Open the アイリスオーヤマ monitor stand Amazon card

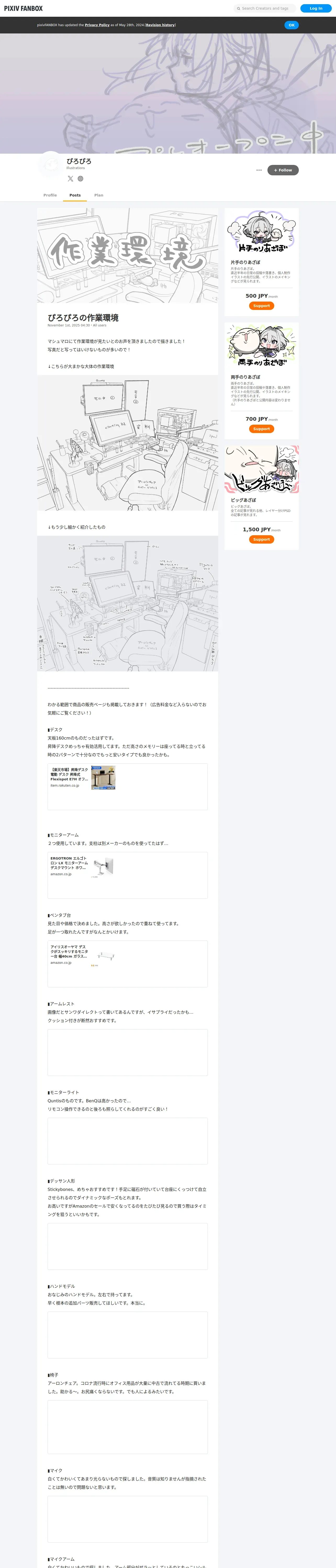click(x=127, y=964)
